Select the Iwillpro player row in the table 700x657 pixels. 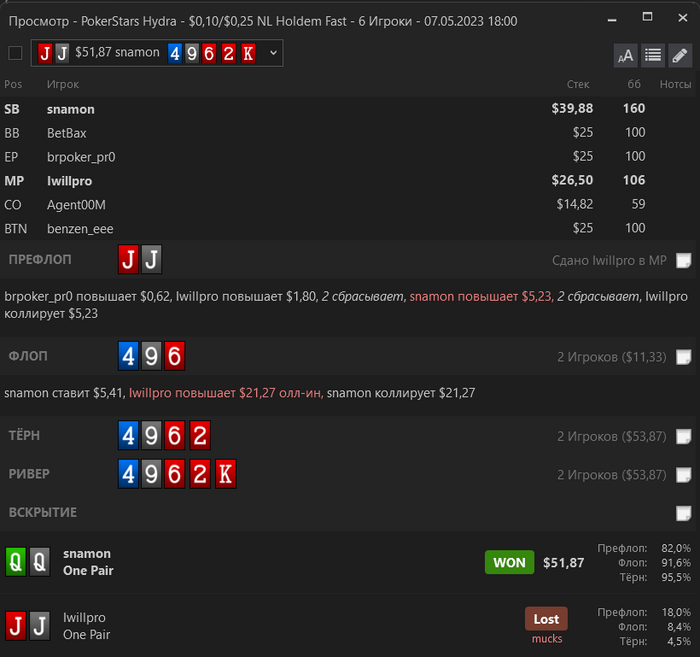[x=350, y=181]
